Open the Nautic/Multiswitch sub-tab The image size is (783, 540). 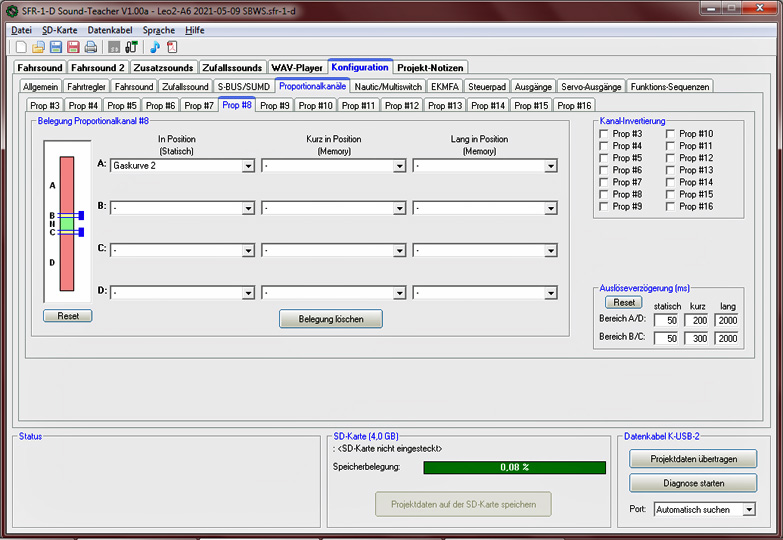[388, 86]
